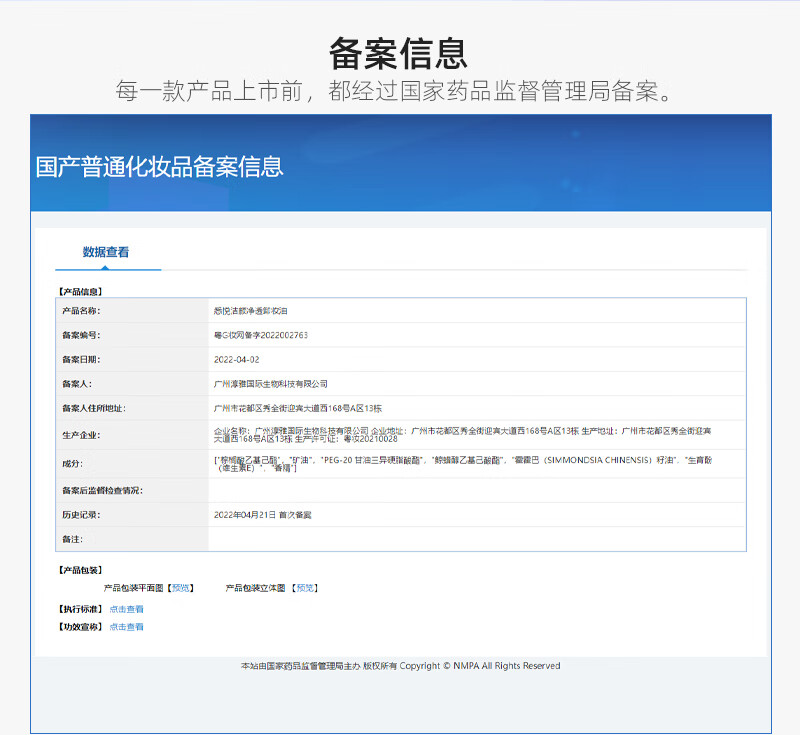The height and width of the screenshot is (735, 800).
Task: Click the 备案信息 main heading
Action: [398, 54]
